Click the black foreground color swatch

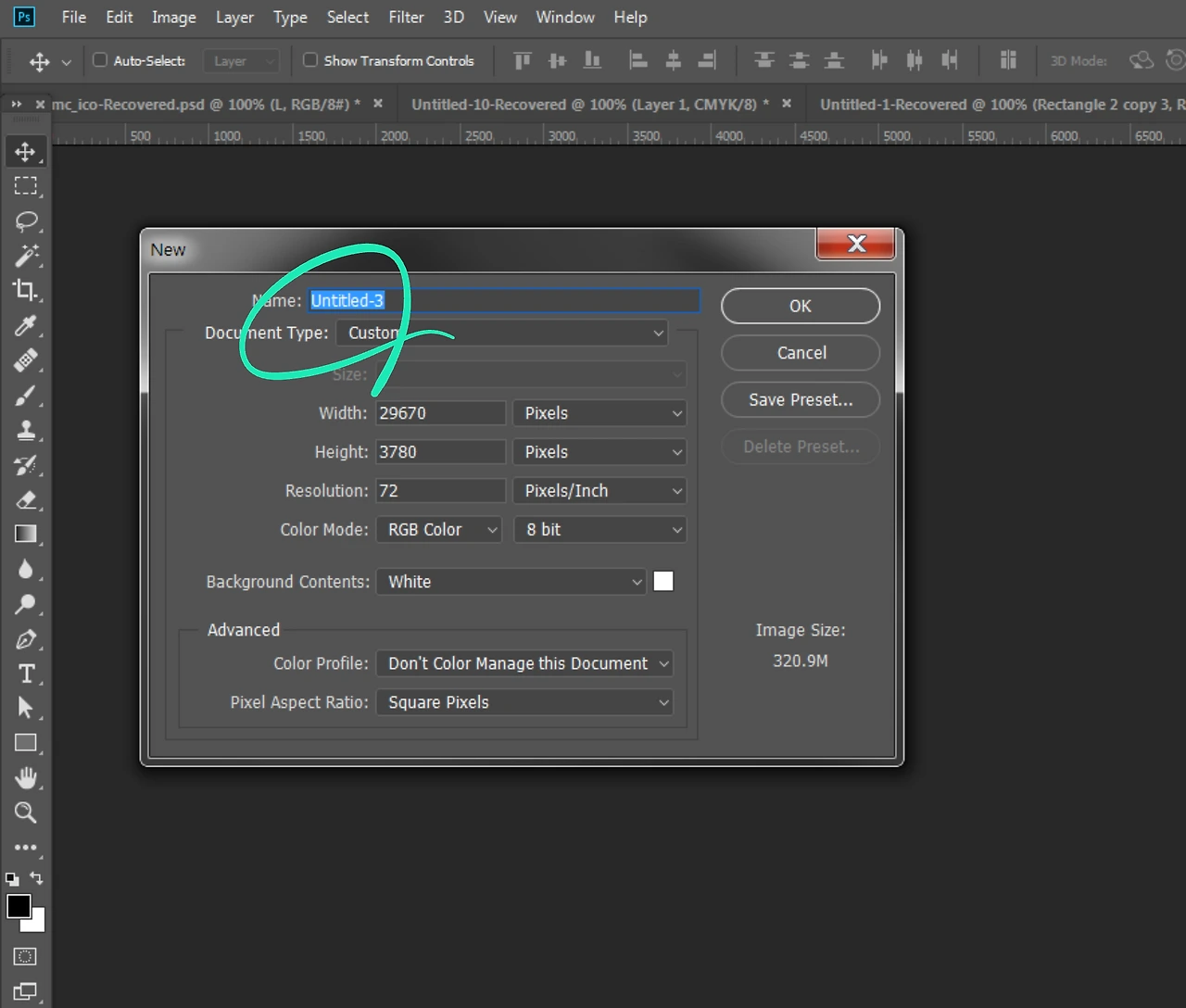pos(19,906)
